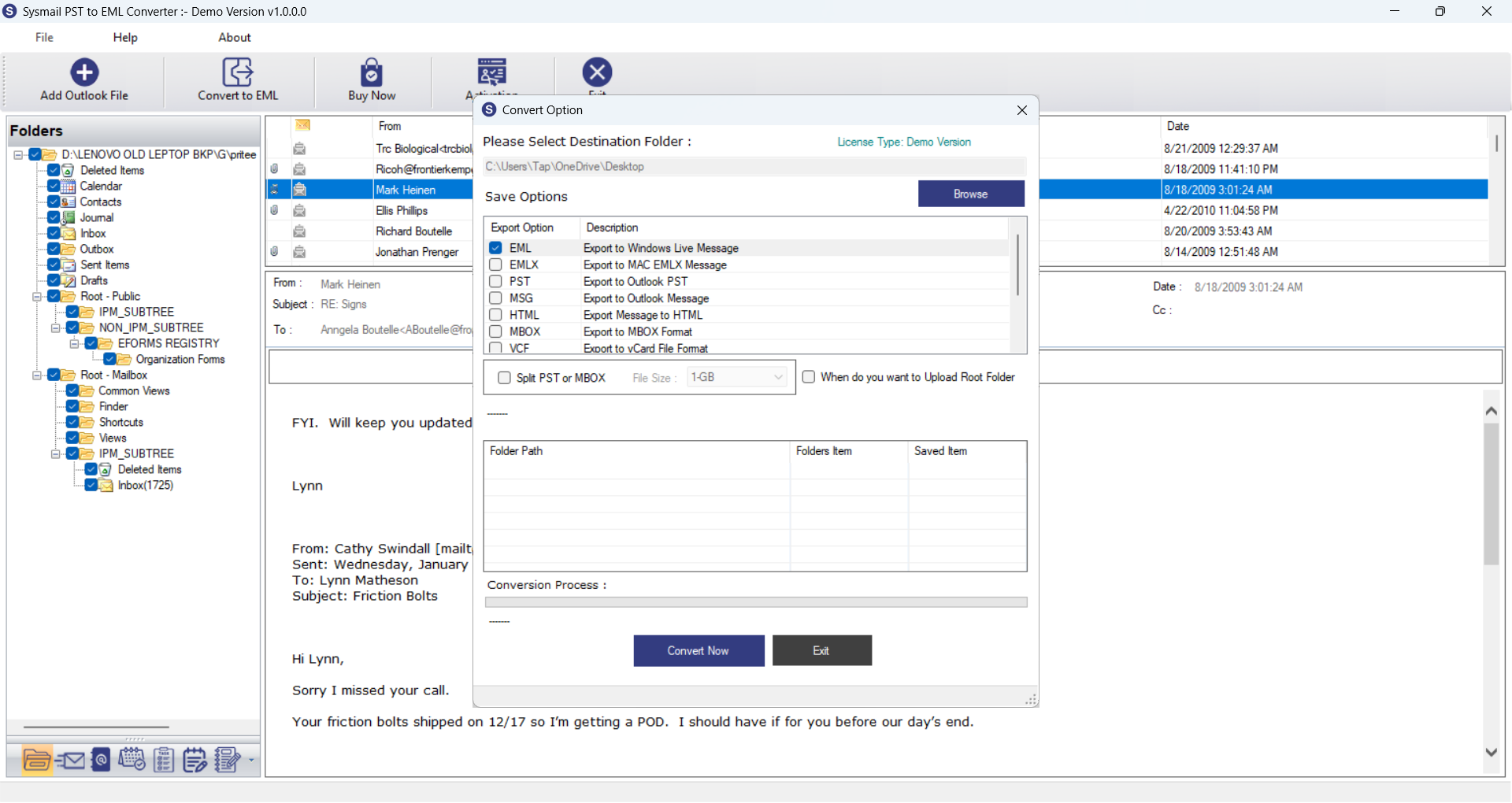
Task: Select the Common Views folder
Action: 134,391
